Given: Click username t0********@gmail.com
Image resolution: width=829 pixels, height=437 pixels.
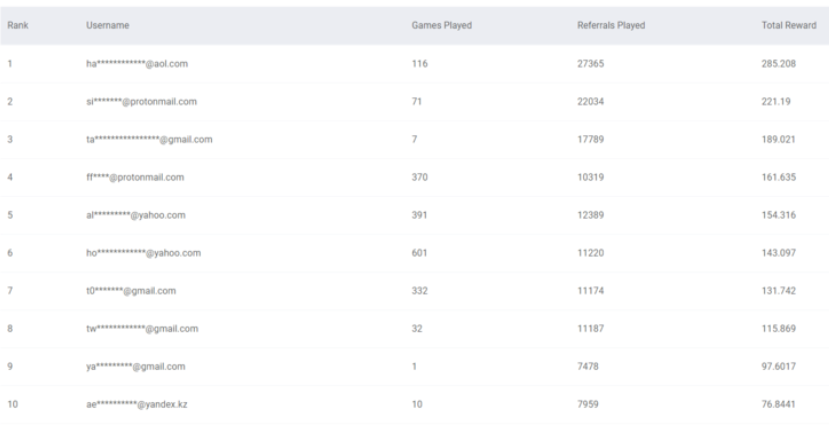Looking at the screenshot, I should click(x=132, y=290).
